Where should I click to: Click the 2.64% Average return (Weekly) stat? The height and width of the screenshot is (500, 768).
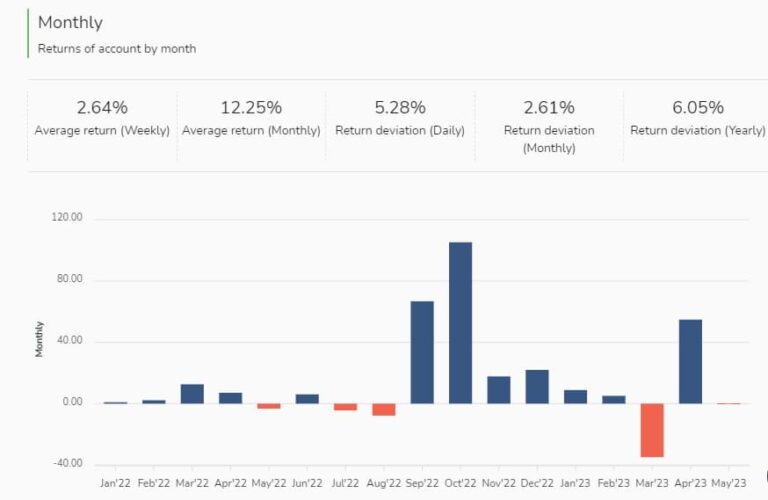point(102,118)
